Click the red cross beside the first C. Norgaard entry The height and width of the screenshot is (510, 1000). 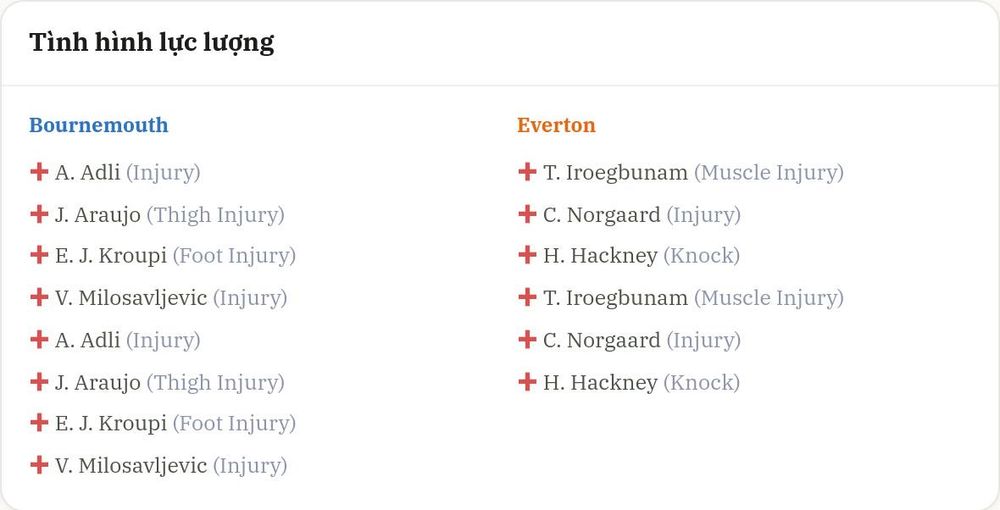[527, 214]
